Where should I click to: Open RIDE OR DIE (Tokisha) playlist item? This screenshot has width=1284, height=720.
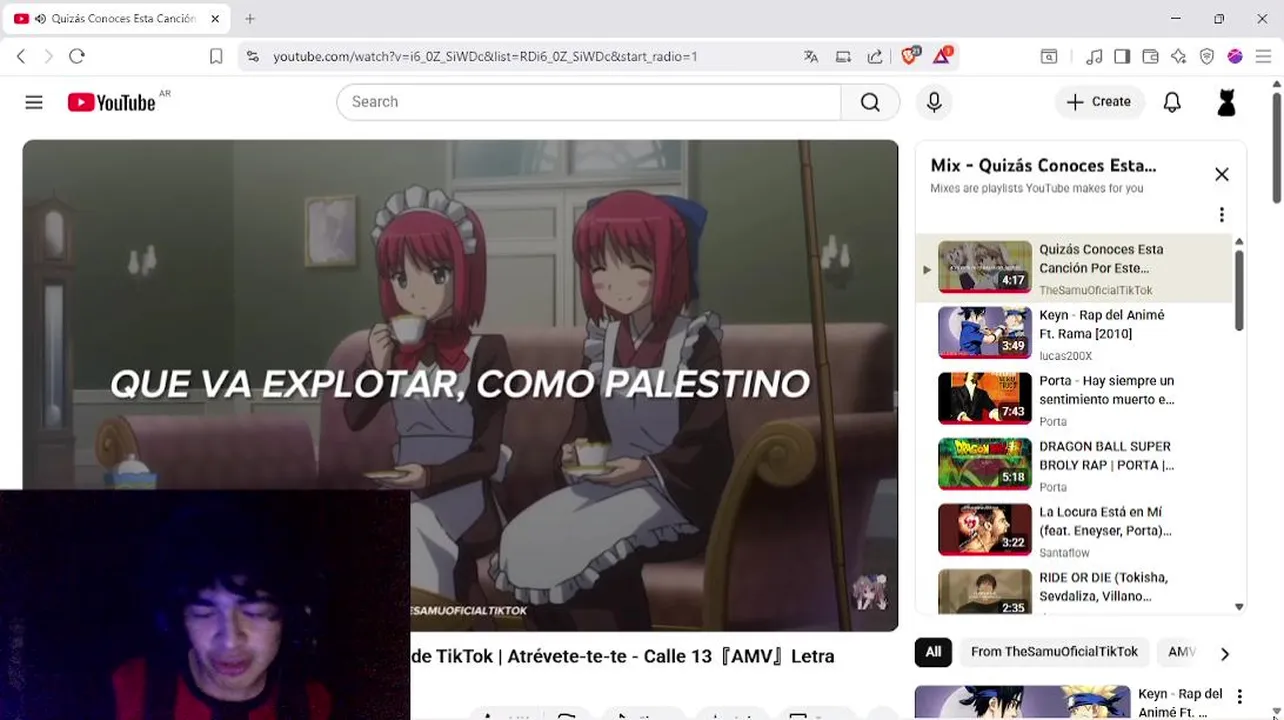tap(1073, 591)
